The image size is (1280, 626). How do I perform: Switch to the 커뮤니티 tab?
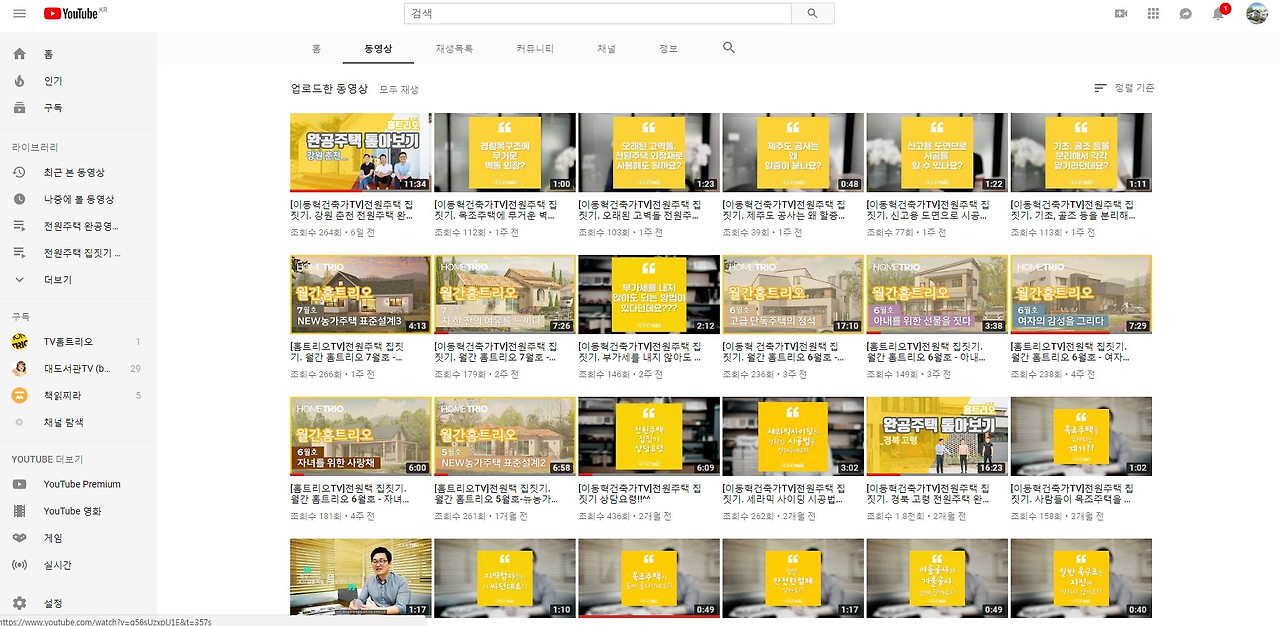pos(535,47)
